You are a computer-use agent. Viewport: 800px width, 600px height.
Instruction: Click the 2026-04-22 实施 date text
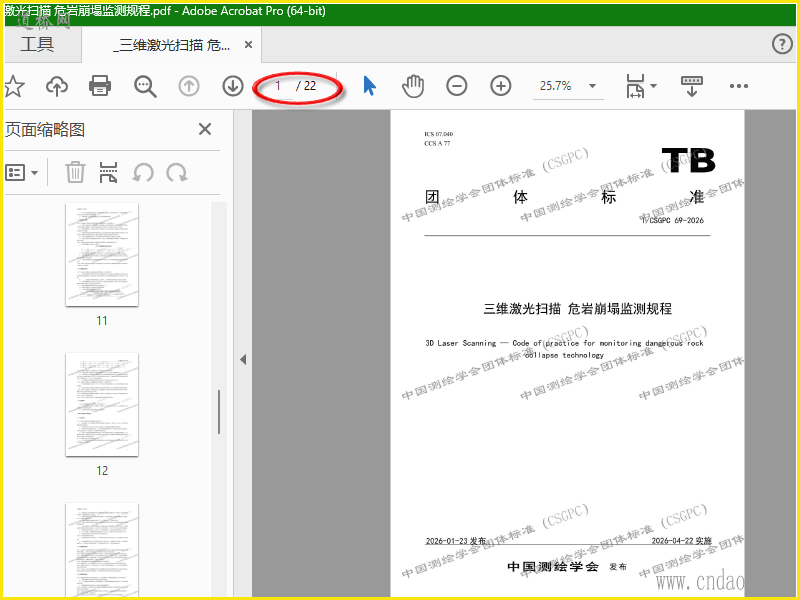coord(681,541)
